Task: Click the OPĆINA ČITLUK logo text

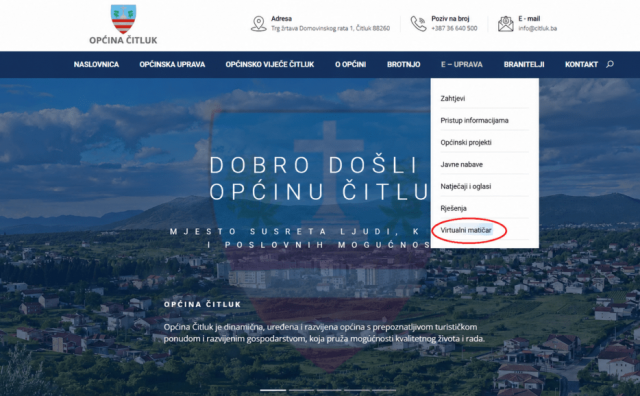Action: click(123, 40)
